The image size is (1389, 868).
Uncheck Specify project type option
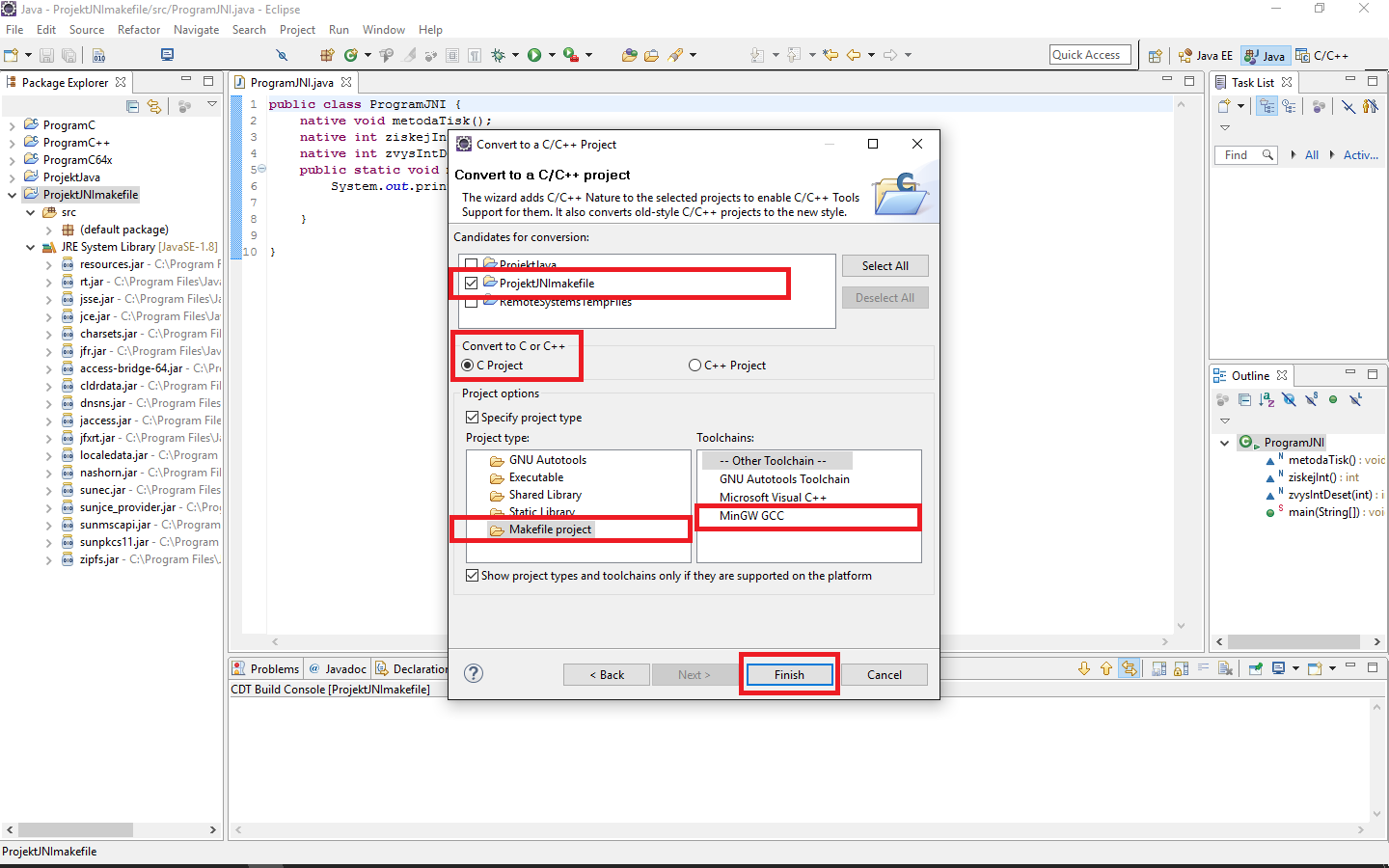click(473, 417)
